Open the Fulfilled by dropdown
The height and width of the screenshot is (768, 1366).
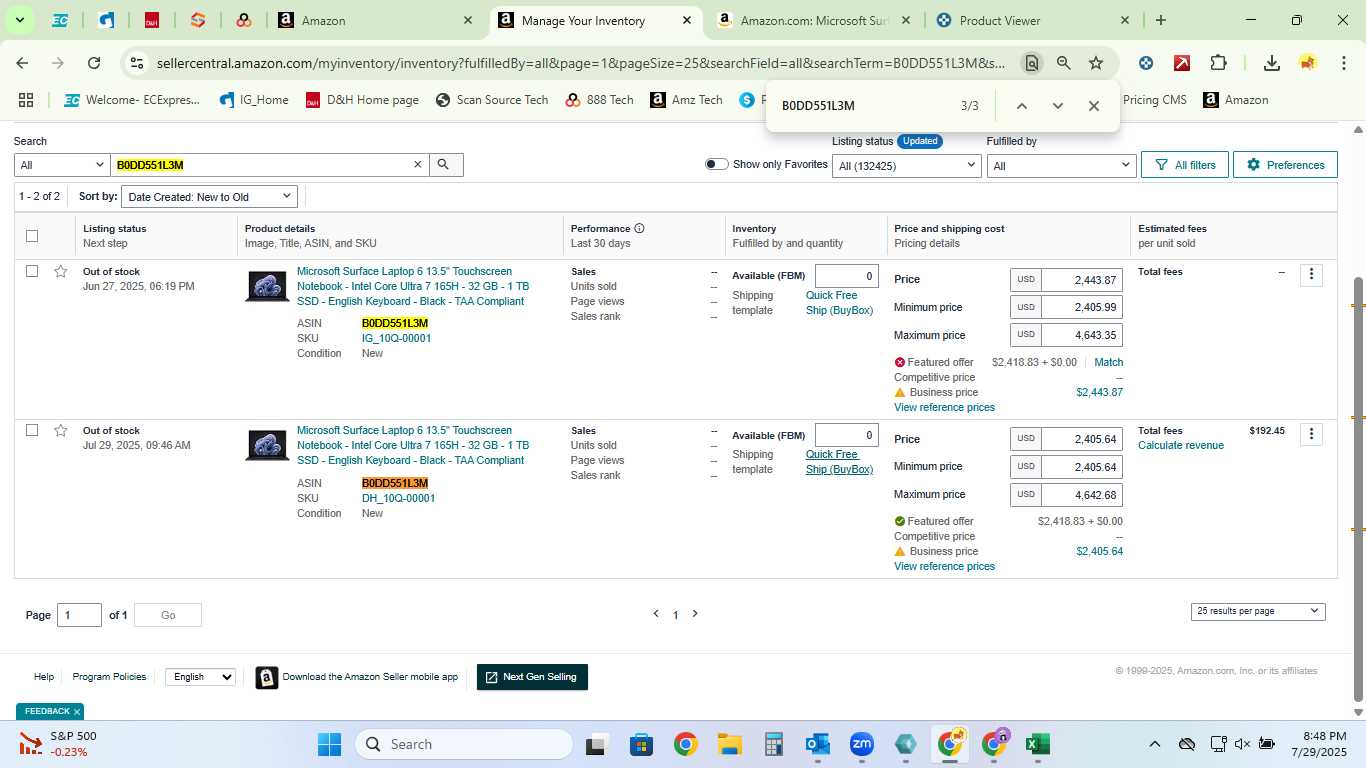click(x=1061, y=166)
